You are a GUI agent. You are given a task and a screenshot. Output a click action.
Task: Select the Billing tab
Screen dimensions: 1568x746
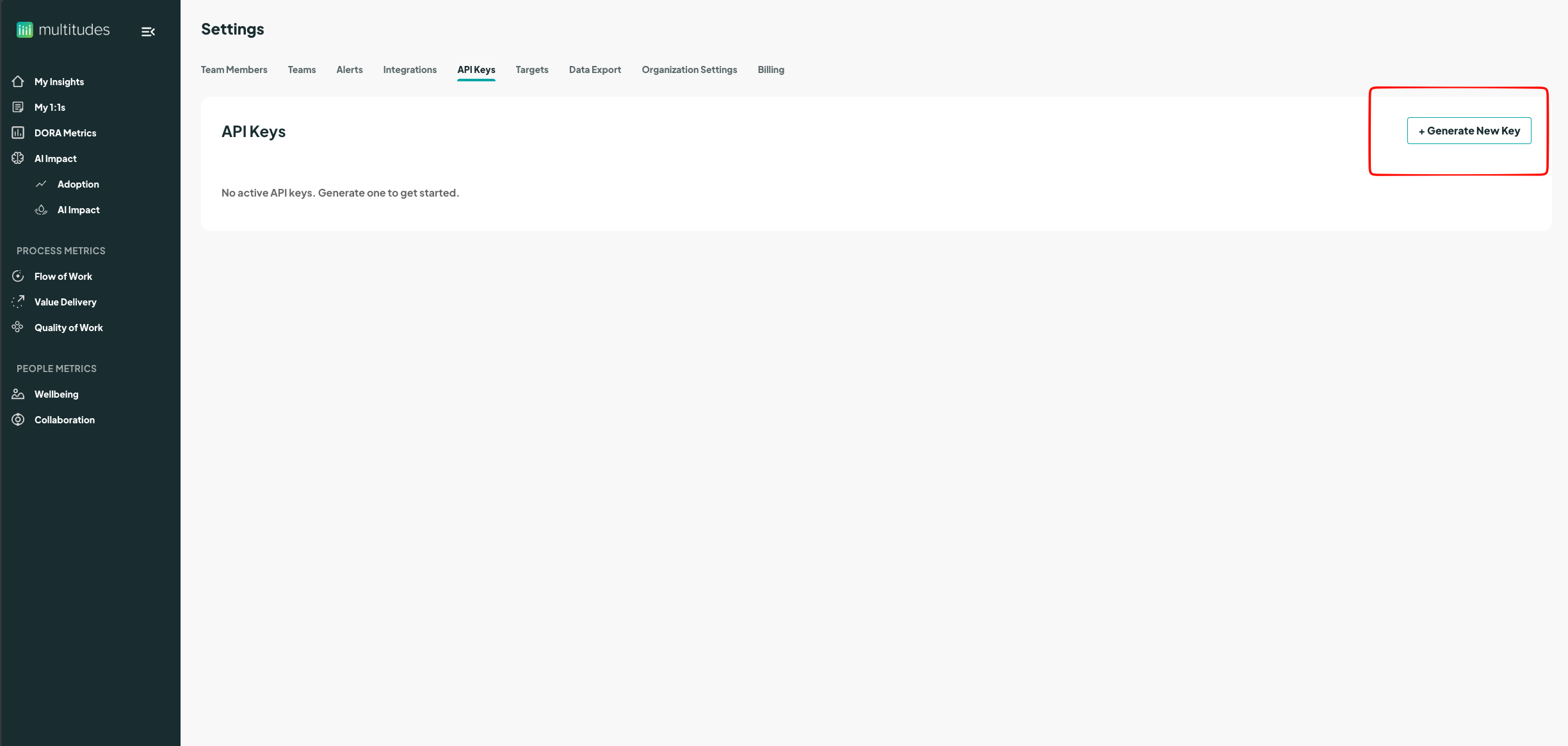pyautogui.click(x=771, y=70)
